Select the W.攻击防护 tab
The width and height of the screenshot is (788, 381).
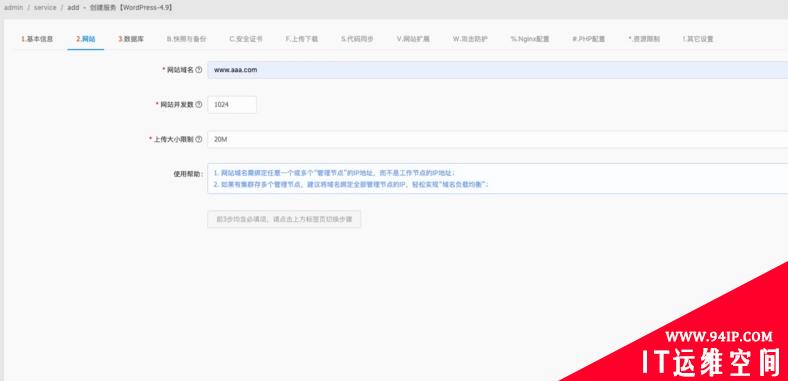[470, 39]
